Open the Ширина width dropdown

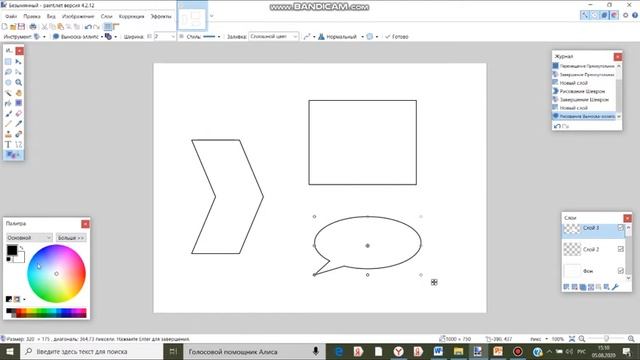click(173, 37)
